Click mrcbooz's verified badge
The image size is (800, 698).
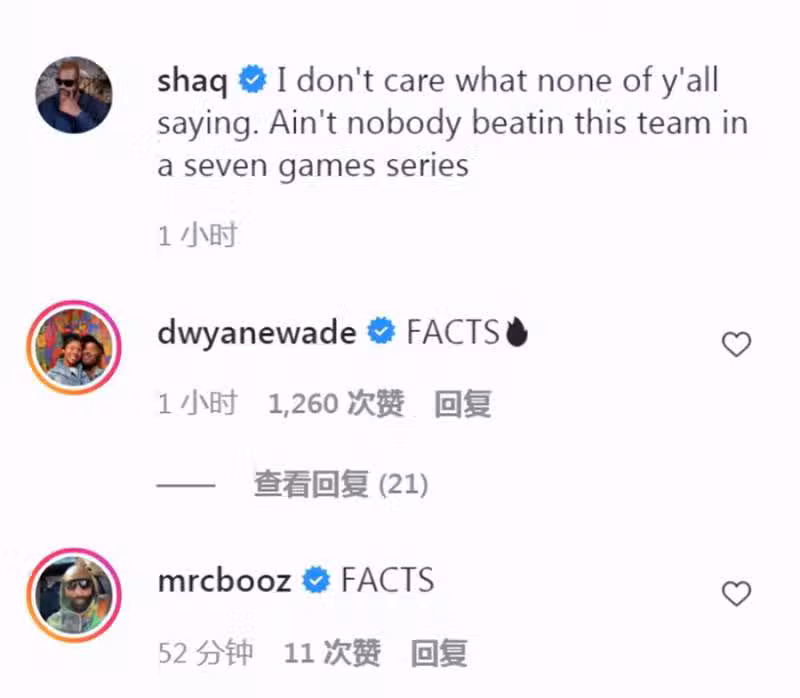tap(316, 580)
